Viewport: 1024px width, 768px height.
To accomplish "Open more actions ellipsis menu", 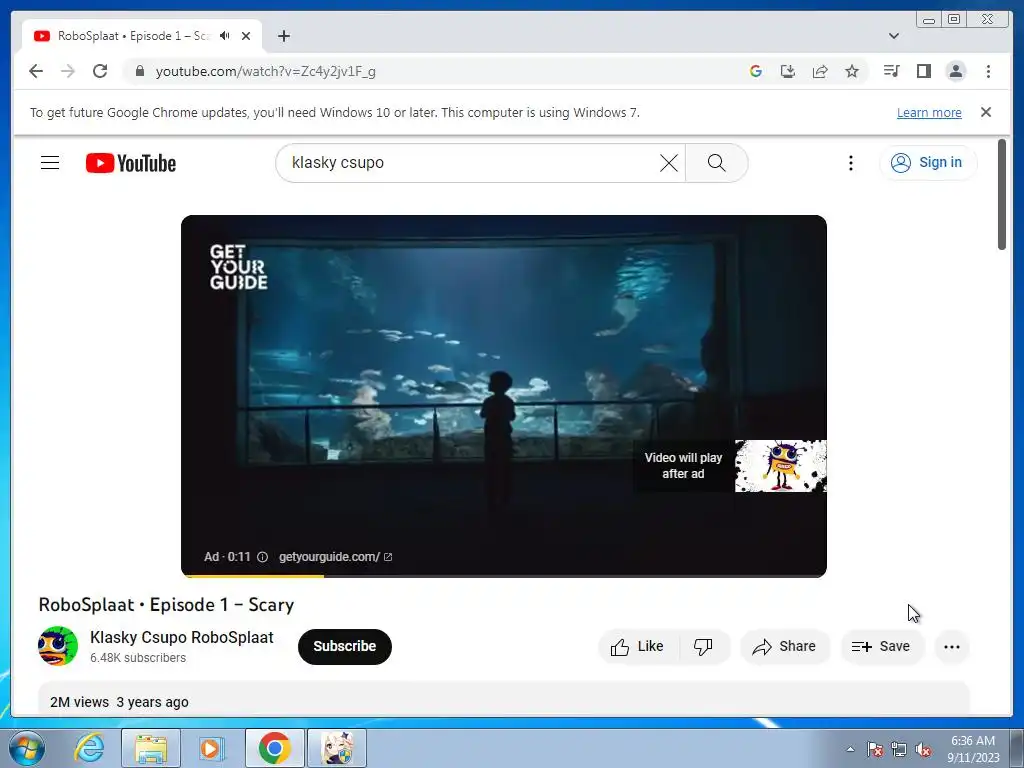I will (x=952, y=647).
